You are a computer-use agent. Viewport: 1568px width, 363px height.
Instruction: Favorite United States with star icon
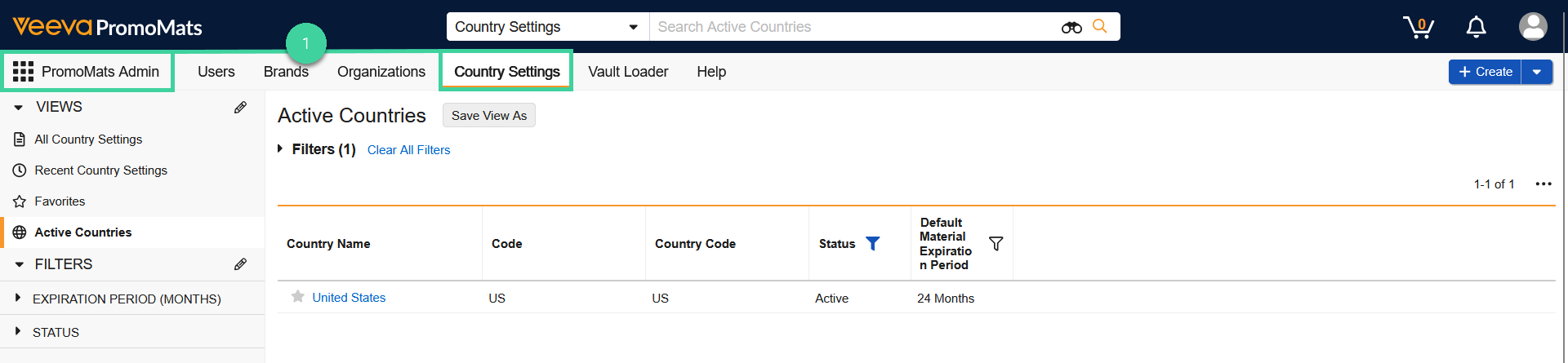(298, 297)
